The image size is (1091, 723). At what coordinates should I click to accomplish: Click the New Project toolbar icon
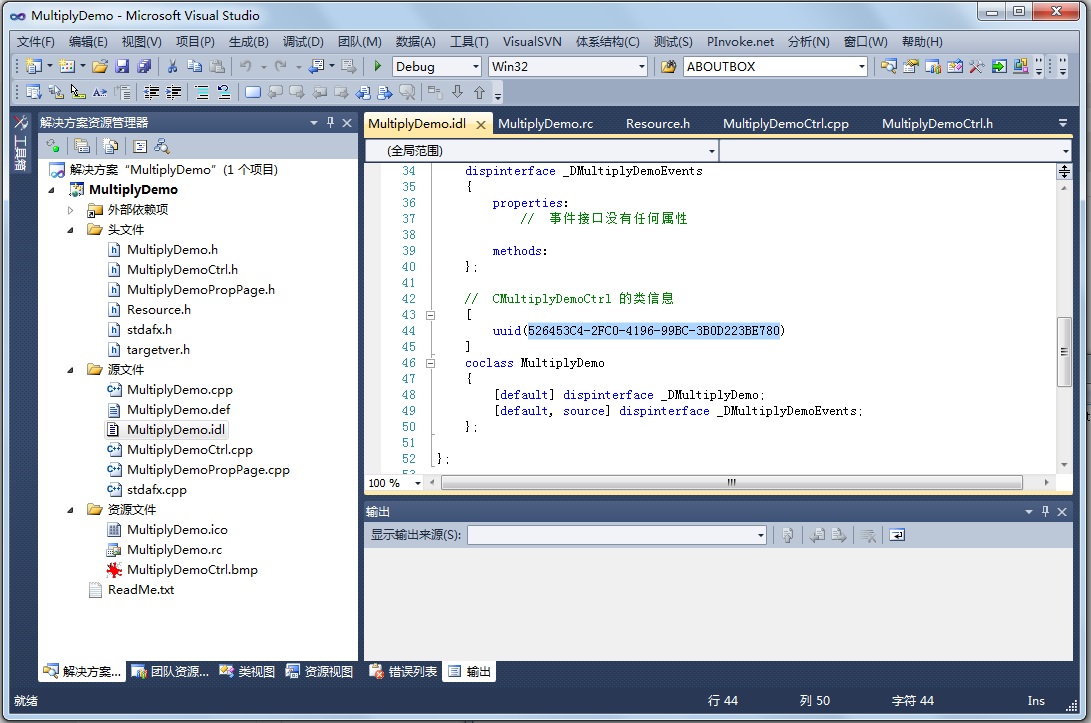pos(33,66)
